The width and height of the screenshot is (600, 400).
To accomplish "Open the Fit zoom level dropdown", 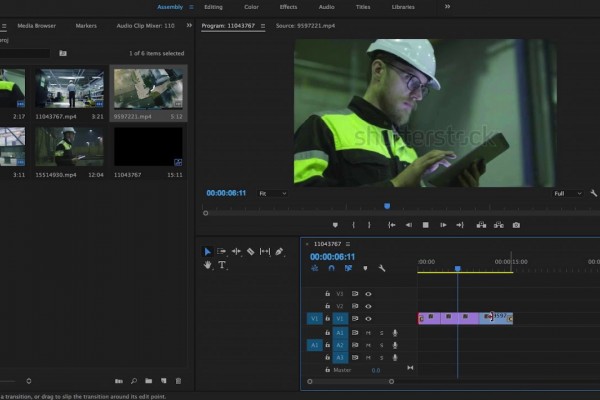I will (272, 193).
